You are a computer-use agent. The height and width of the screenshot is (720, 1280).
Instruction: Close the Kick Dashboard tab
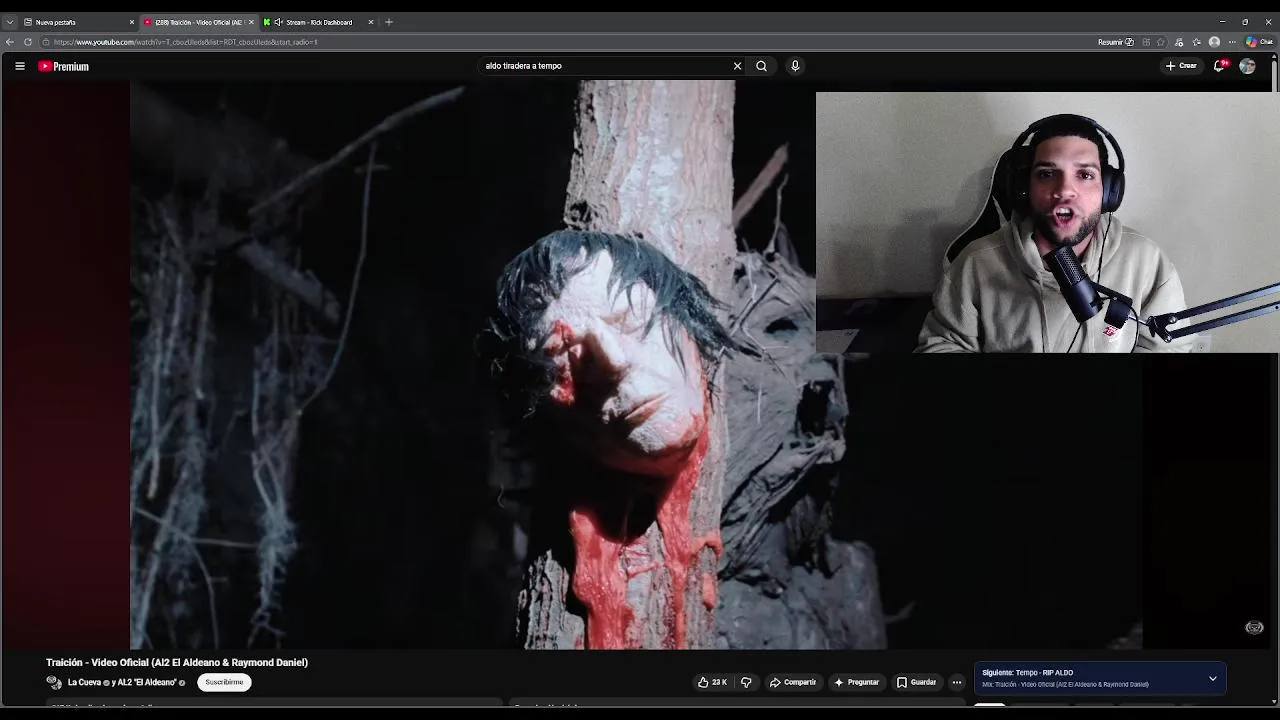(x=371, y=22)
